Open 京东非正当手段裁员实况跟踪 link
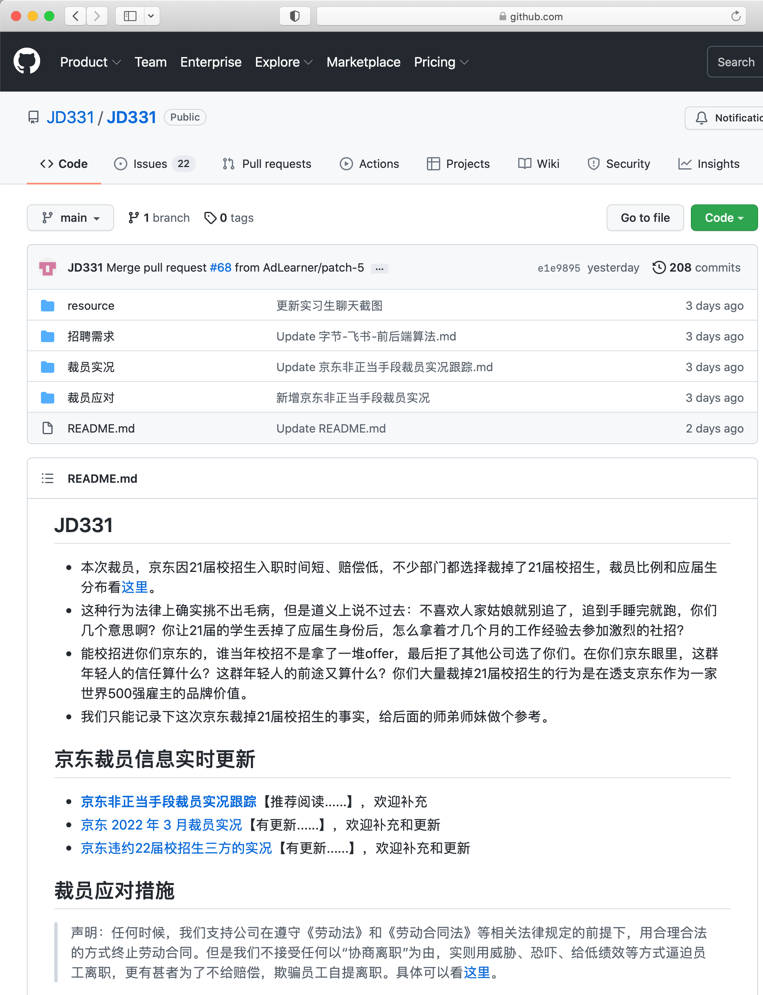 169,801
